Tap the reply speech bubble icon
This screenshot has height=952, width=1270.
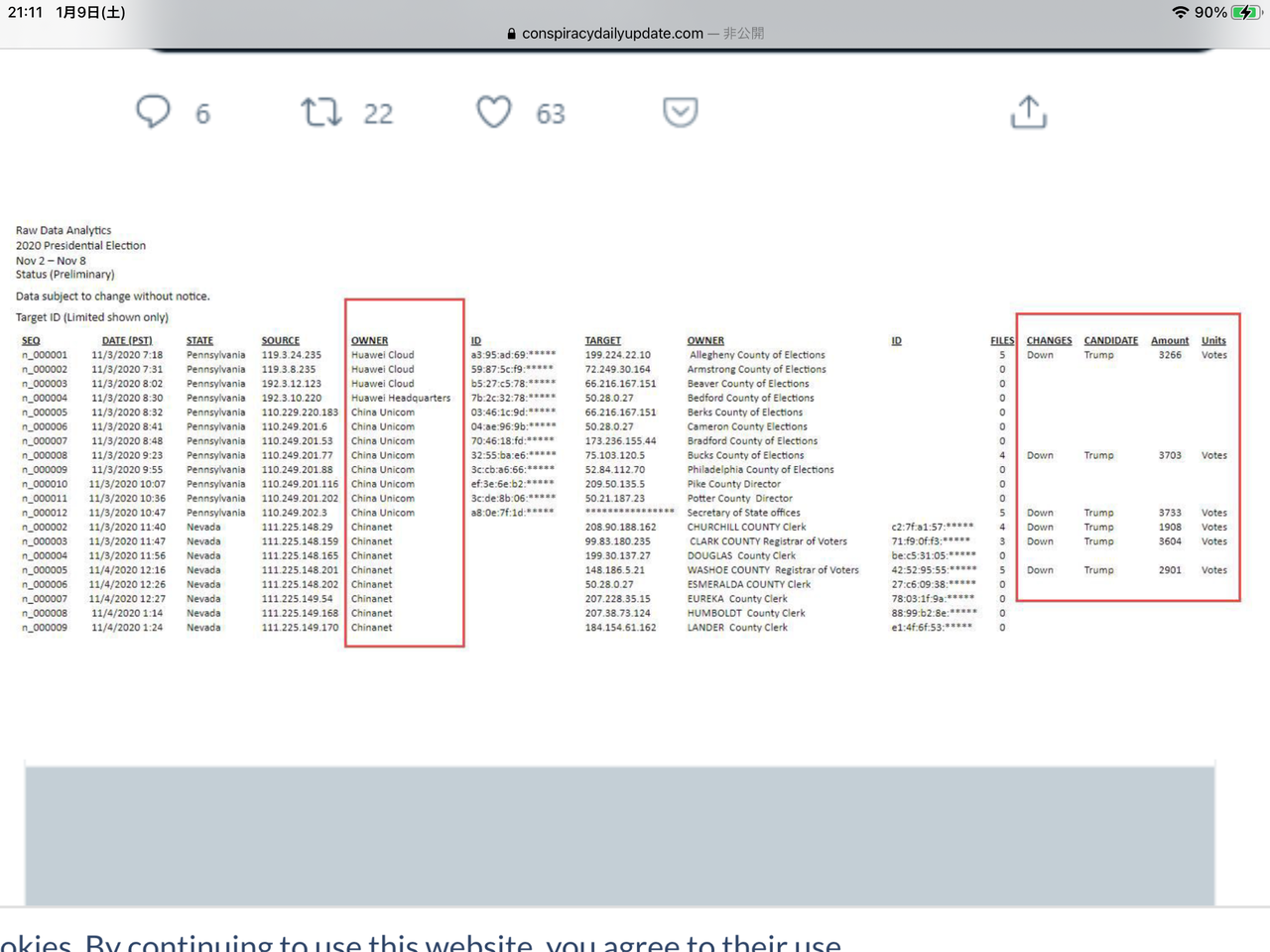click(x=153, y=112)
